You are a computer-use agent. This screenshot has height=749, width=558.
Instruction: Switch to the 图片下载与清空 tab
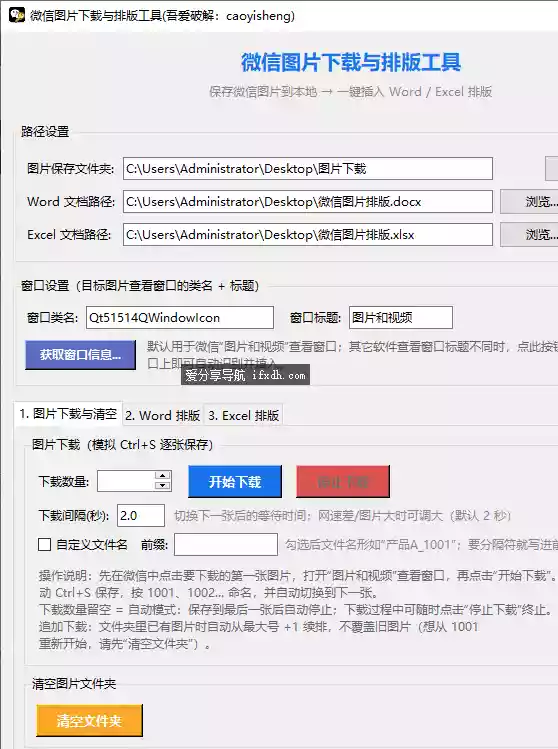[x=68, y=414]
